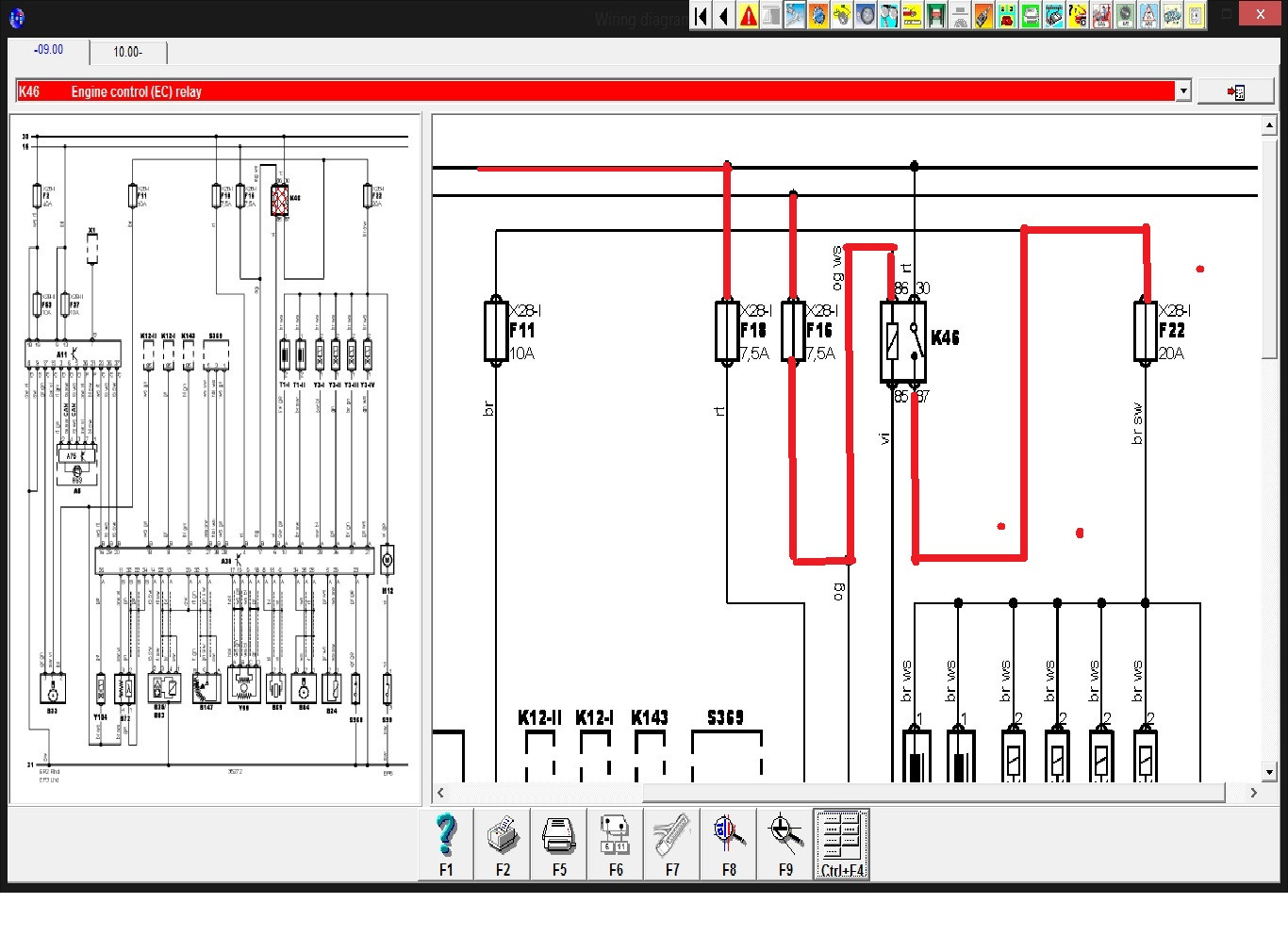Click the F9 component search magnifier button
The height and width of the screenshot is (936, 1288).
[785, 844]
